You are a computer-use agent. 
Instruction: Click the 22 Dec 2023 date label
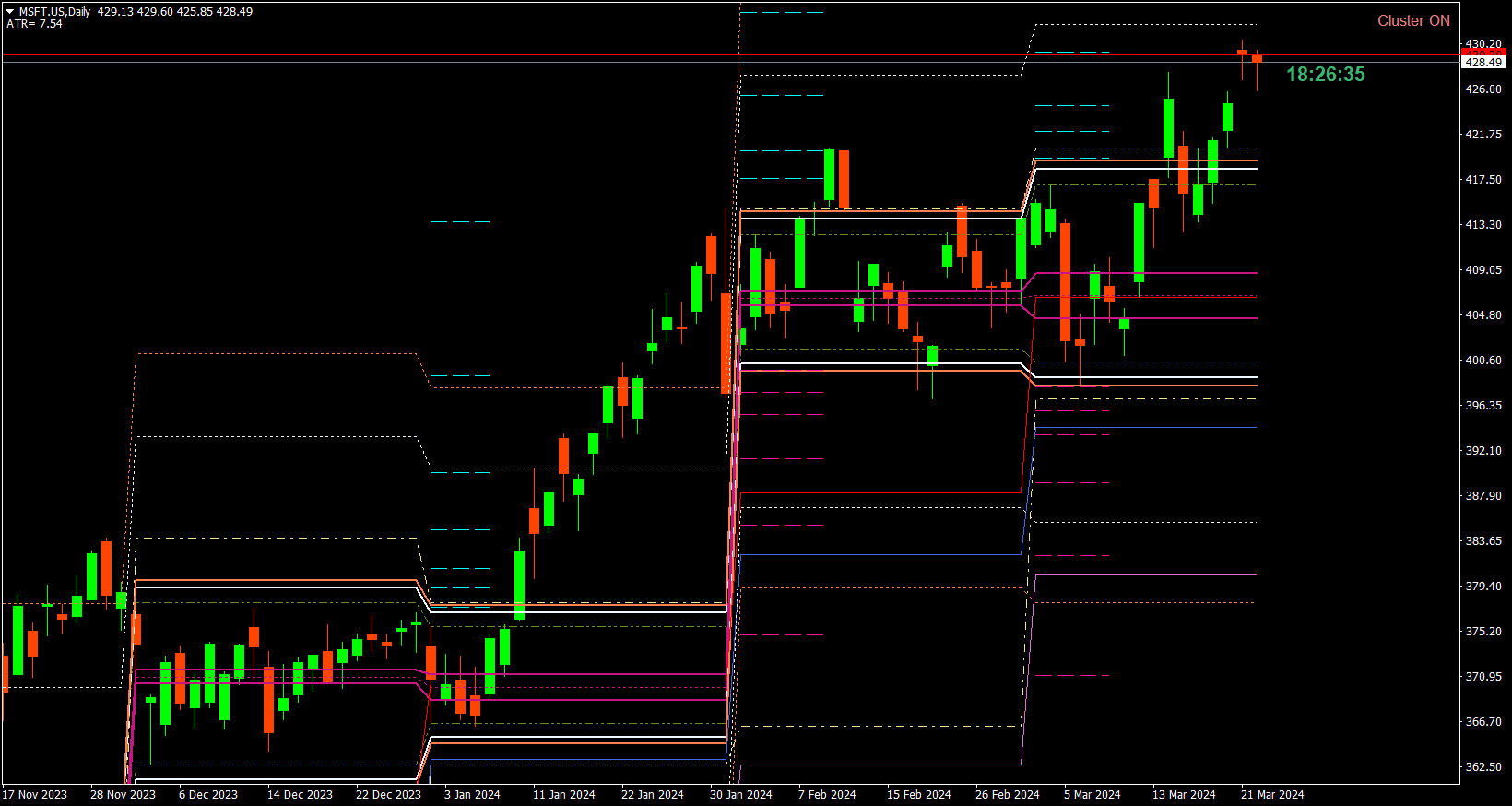pyautogui.click(x=388, y=795)
